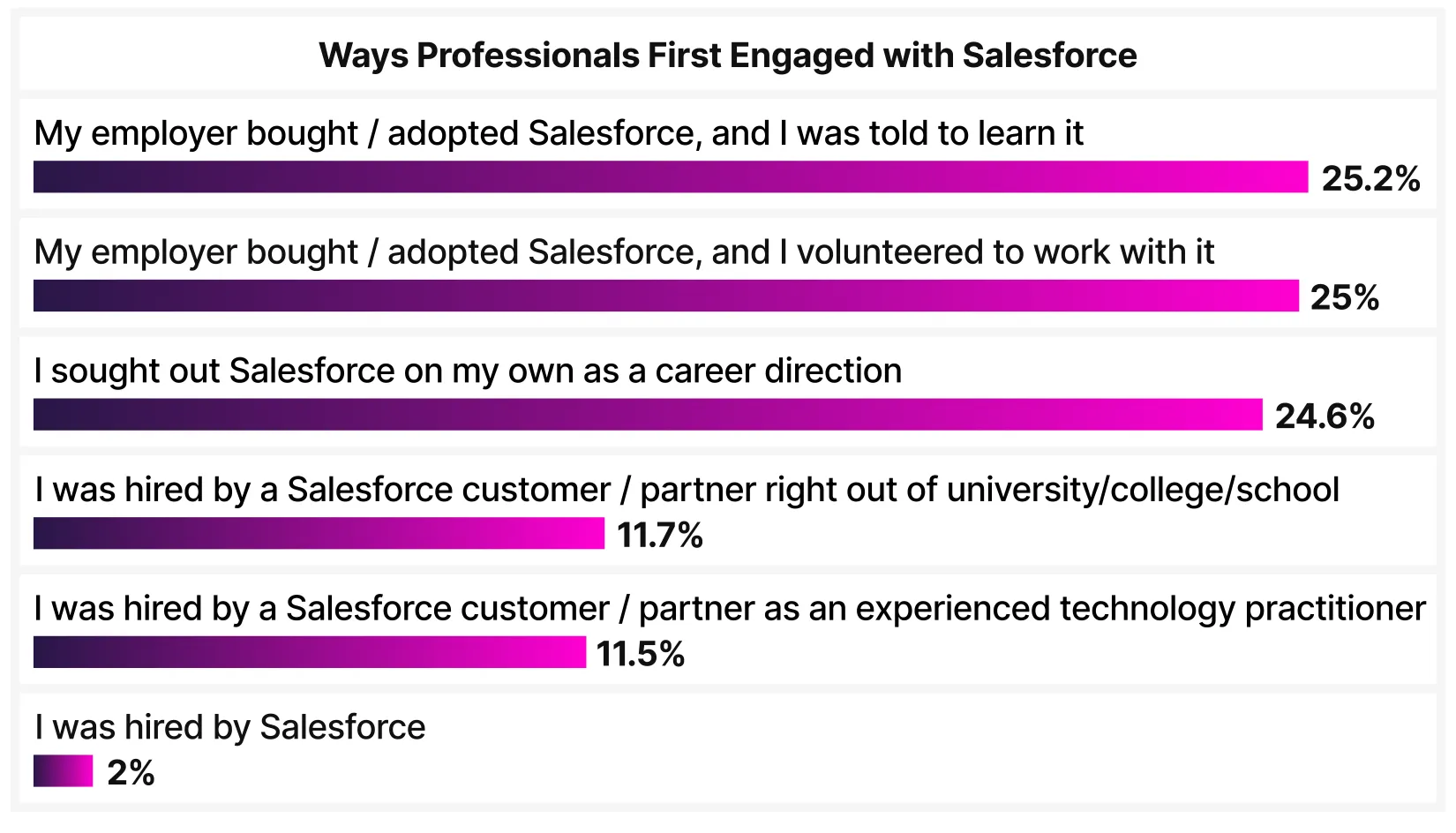Click the 2% value label
The image size is (1456, 833).
point(131,773)
